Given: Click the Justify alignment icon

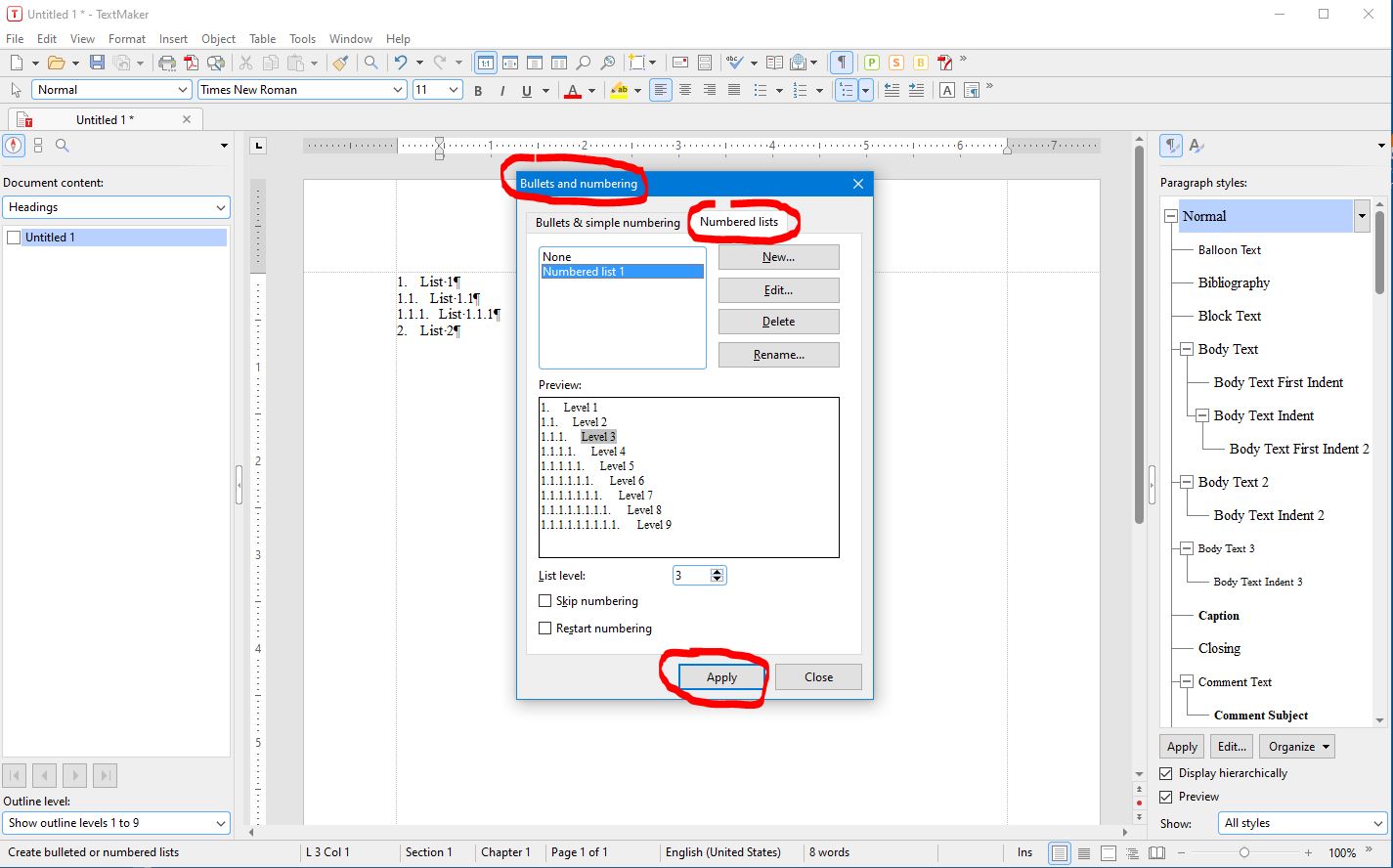Looking at the screenshot, I should click(x=733, y=90).
